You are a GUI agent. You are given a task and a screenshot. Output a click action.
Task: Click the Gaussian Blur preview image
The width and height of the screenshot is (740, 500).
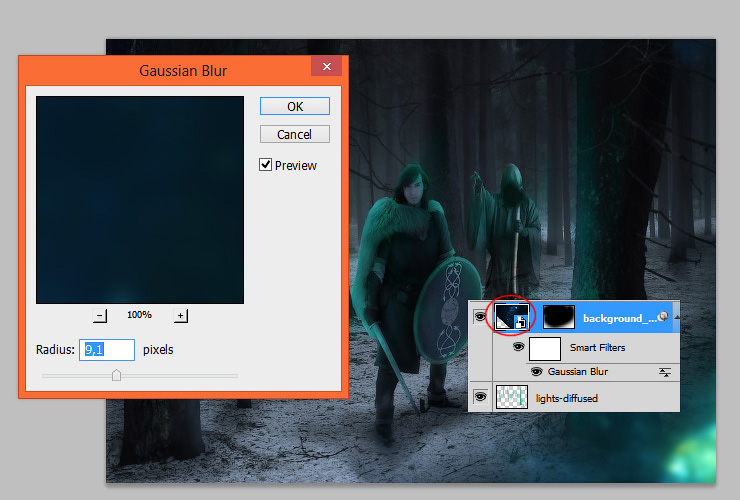click(x=140, y=200)
